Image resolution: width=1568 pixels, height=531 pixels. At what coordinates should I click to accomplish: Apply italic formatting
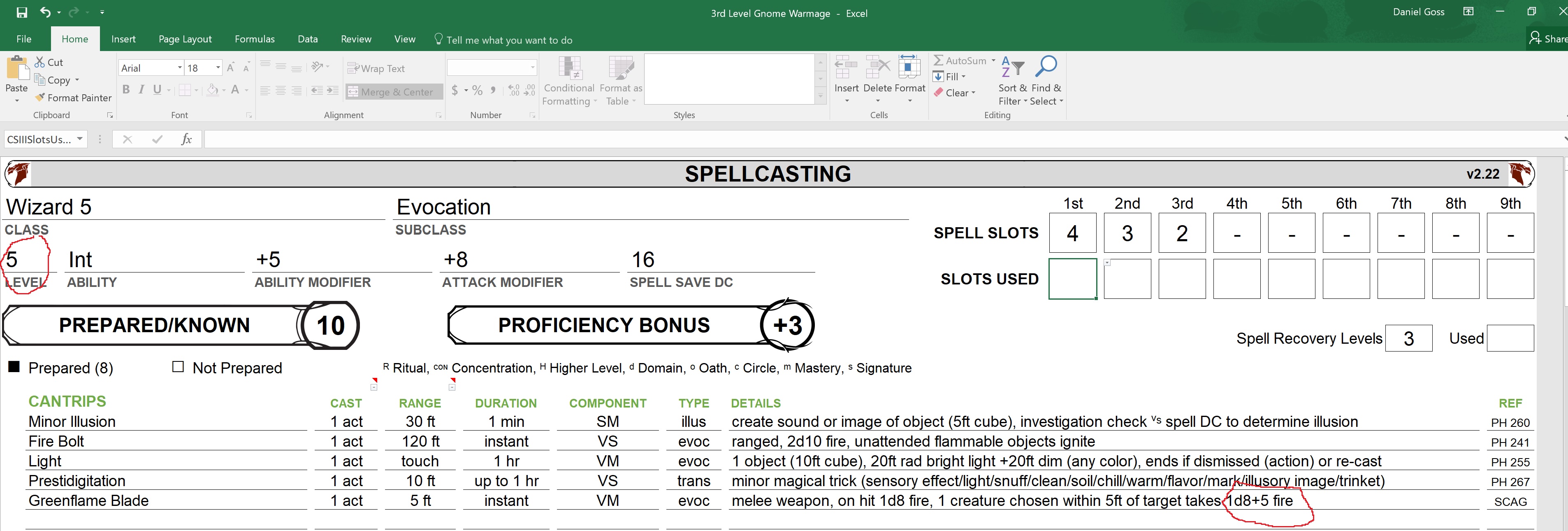click(x=141, y=89)
